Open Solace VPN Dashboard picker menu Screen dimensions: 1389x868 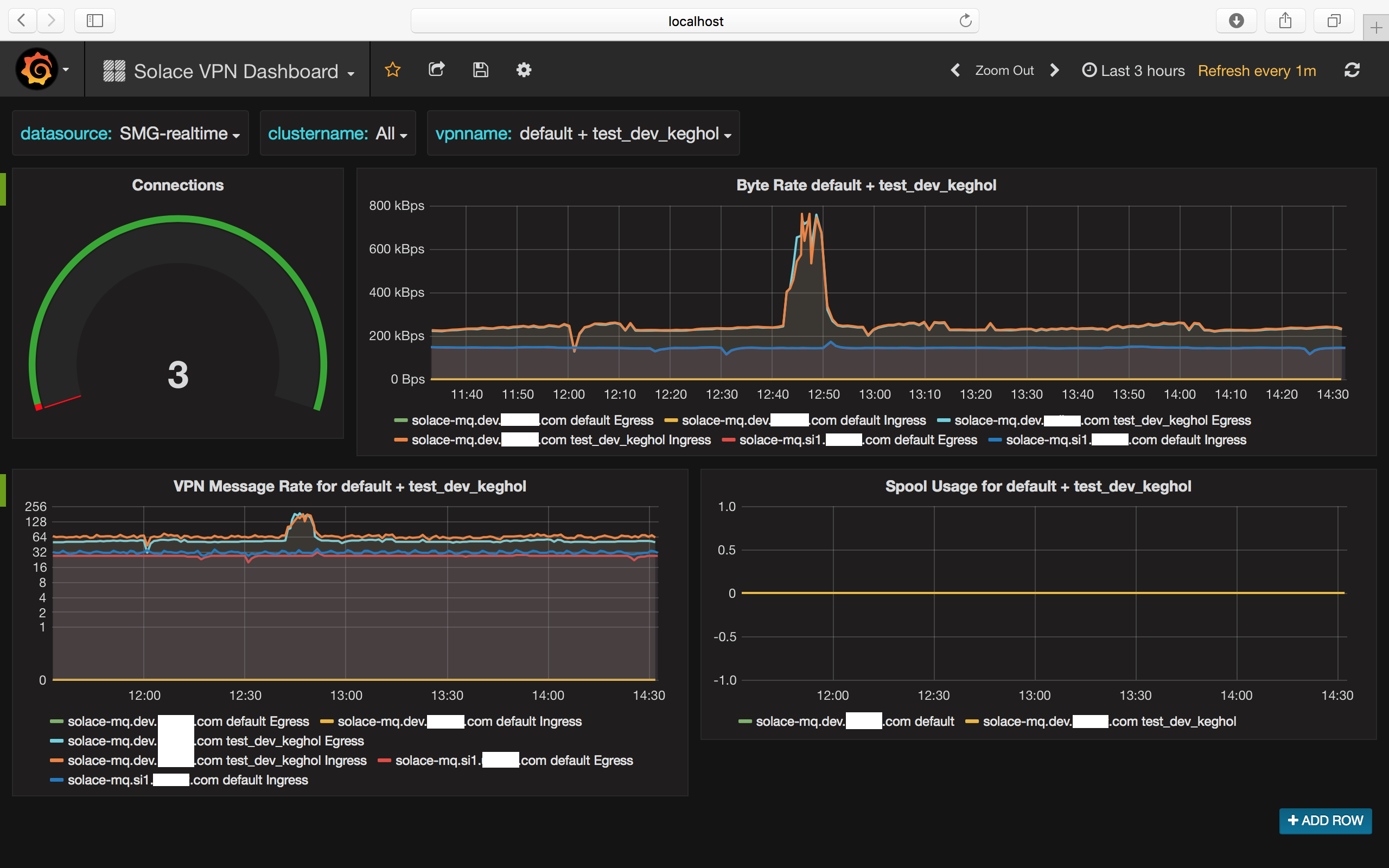235,71
